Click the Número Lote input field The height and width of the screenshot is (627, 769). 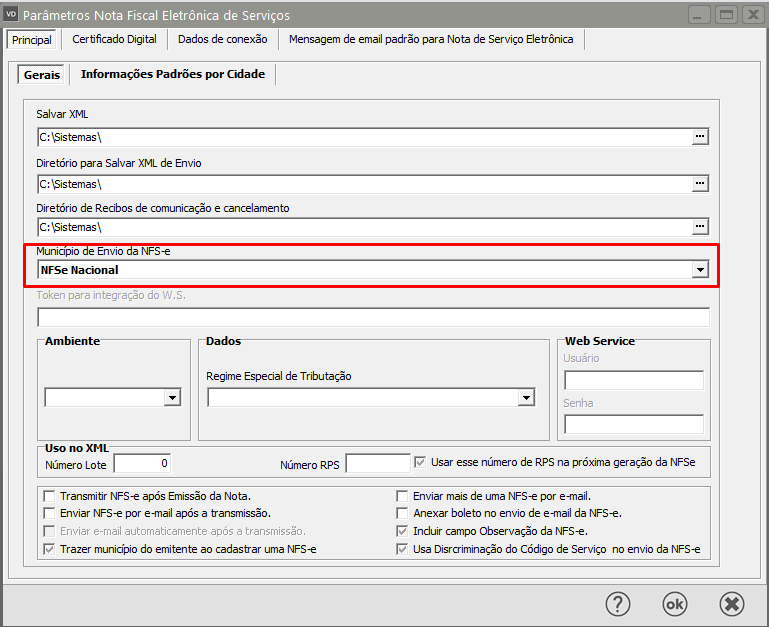(143, 463)
